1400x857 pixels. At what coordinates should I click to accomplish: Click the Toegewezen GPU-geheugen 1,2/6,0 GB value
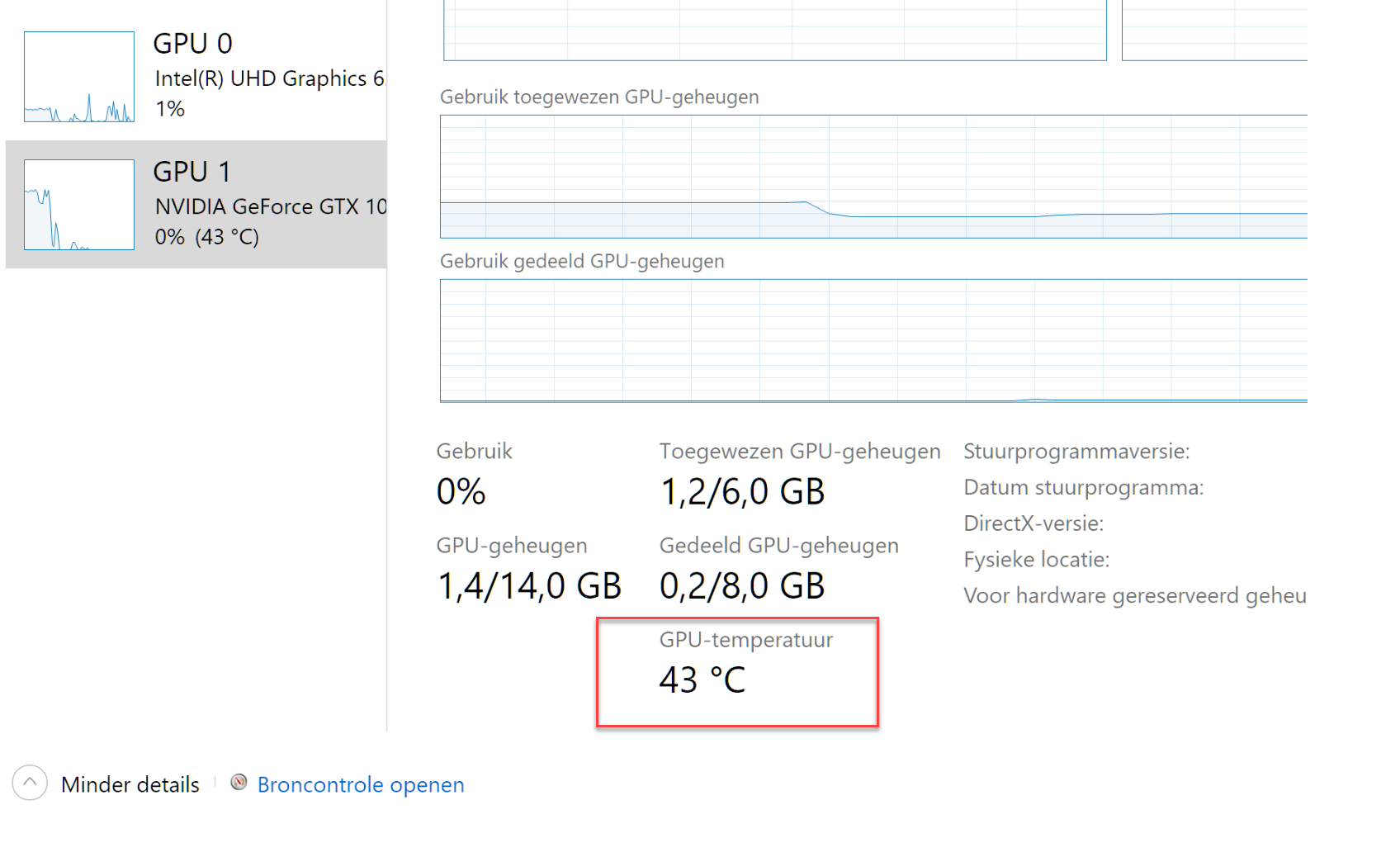(742, 492)
